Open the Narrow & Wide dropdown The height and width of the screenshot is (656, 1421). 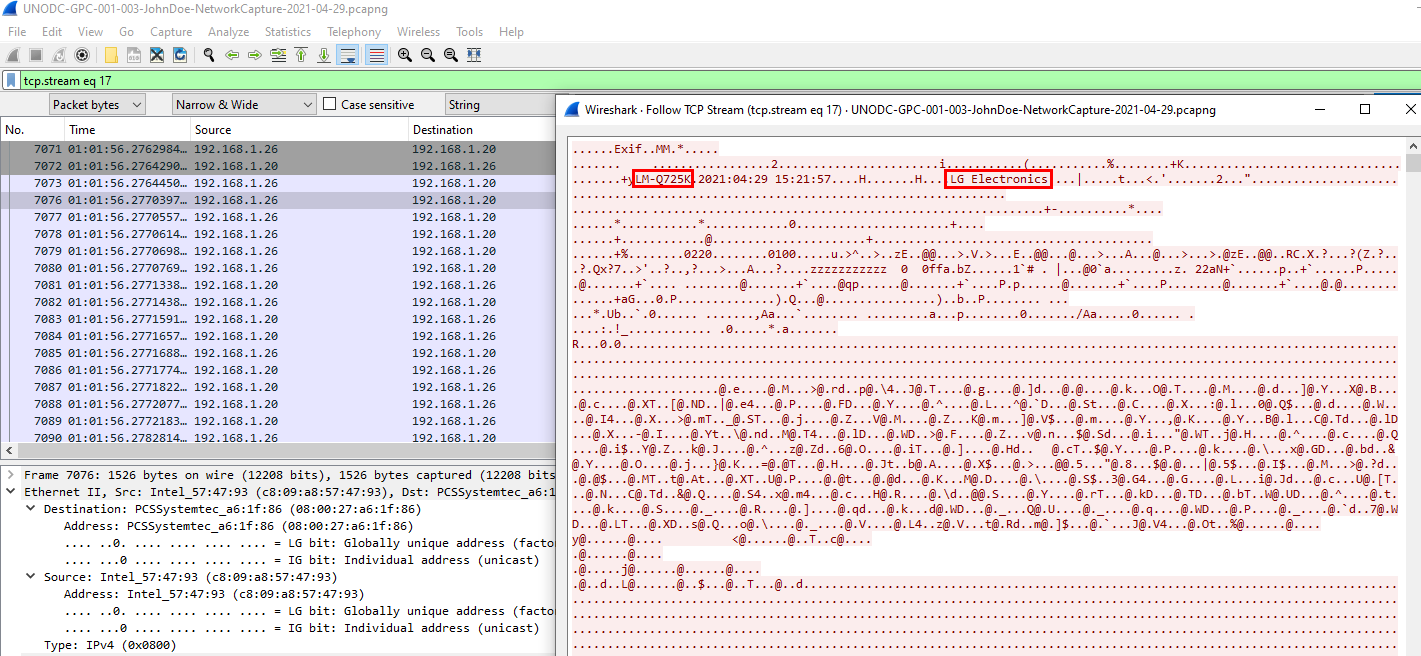click(x=245, y=104)
